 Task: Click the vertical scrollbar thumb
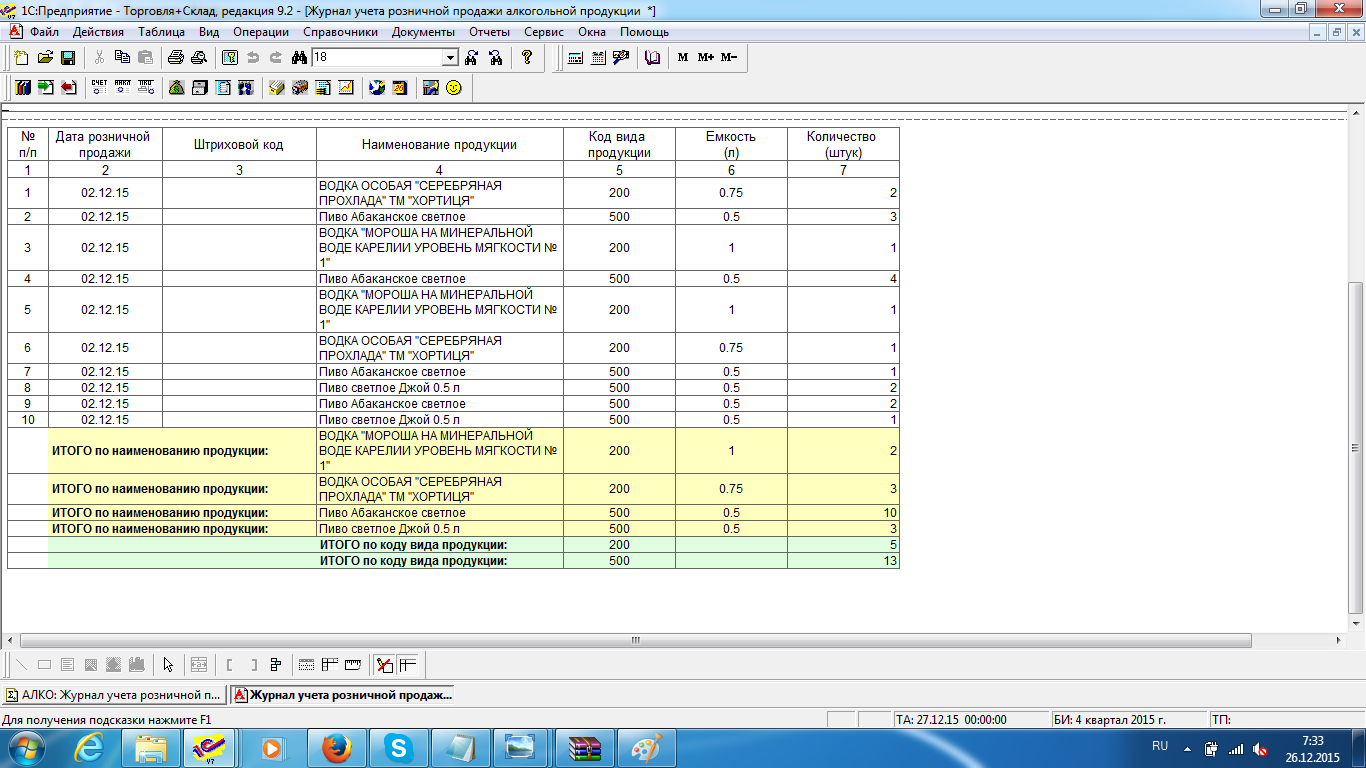[x=1357, y=446]
